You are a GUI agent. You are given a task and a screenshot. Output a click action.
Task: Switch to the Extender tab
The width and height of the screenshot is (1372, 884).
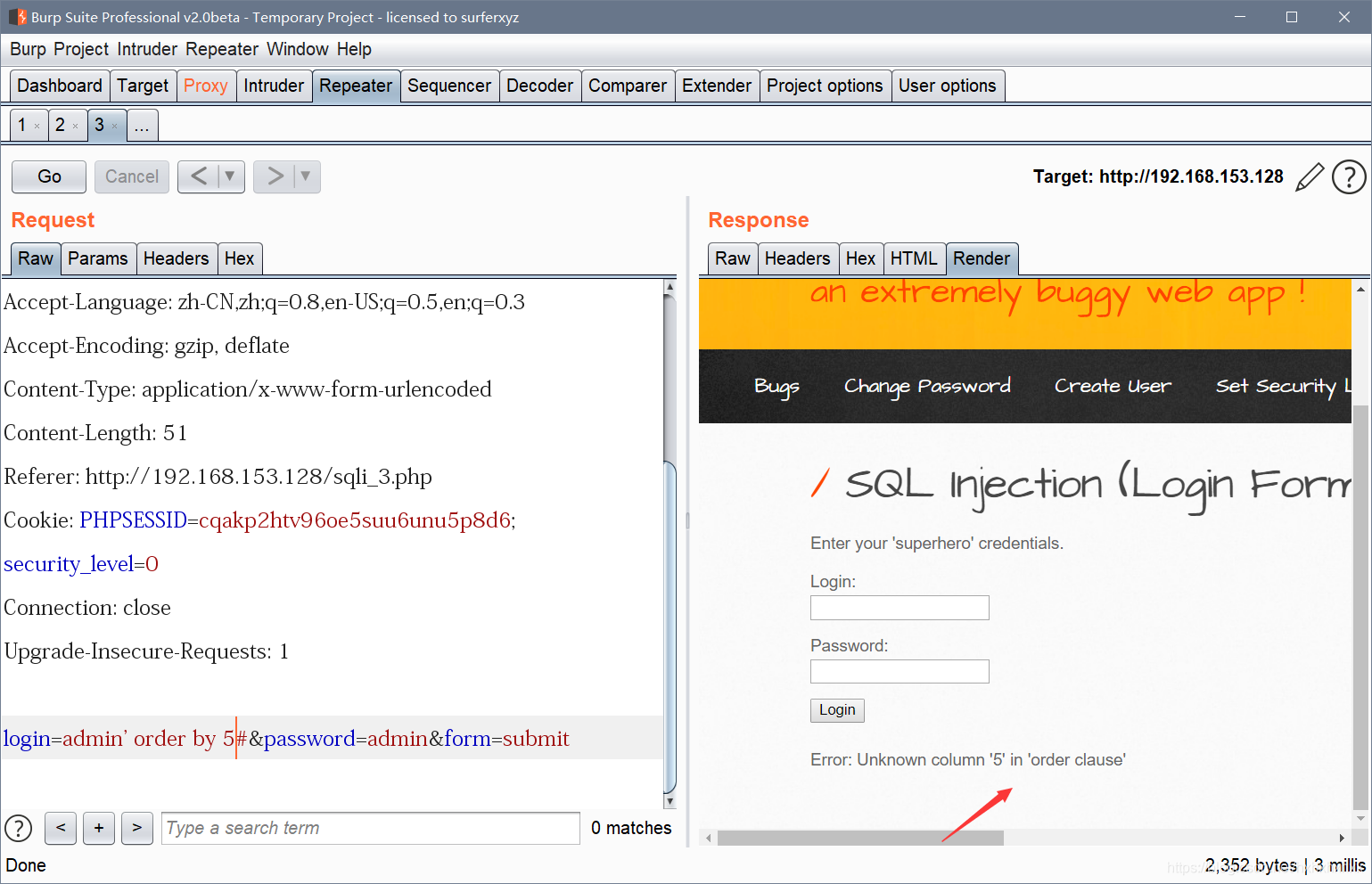point(717,86)
